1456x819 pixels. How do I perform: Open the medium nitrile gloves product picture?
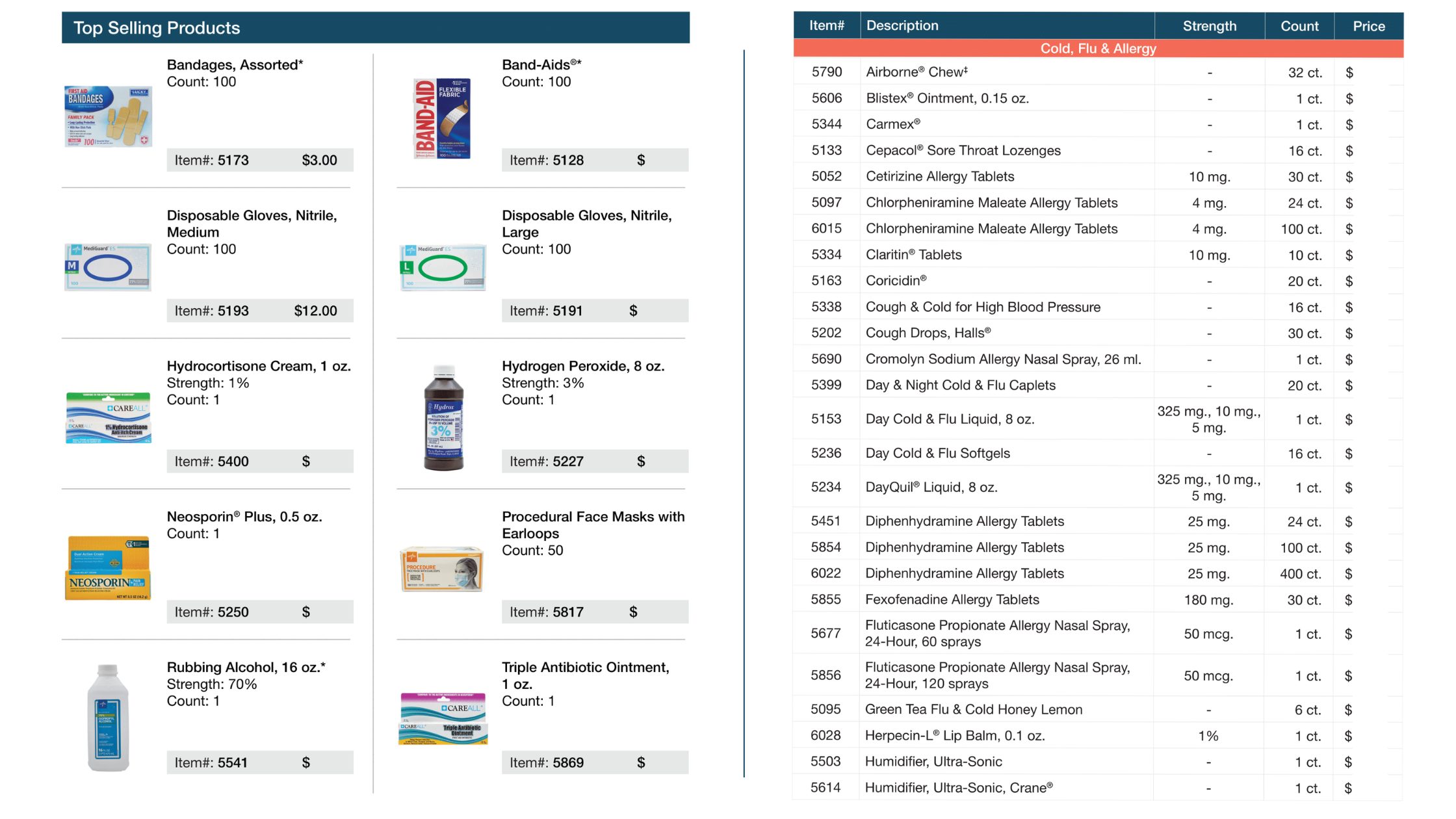point(108,266)
